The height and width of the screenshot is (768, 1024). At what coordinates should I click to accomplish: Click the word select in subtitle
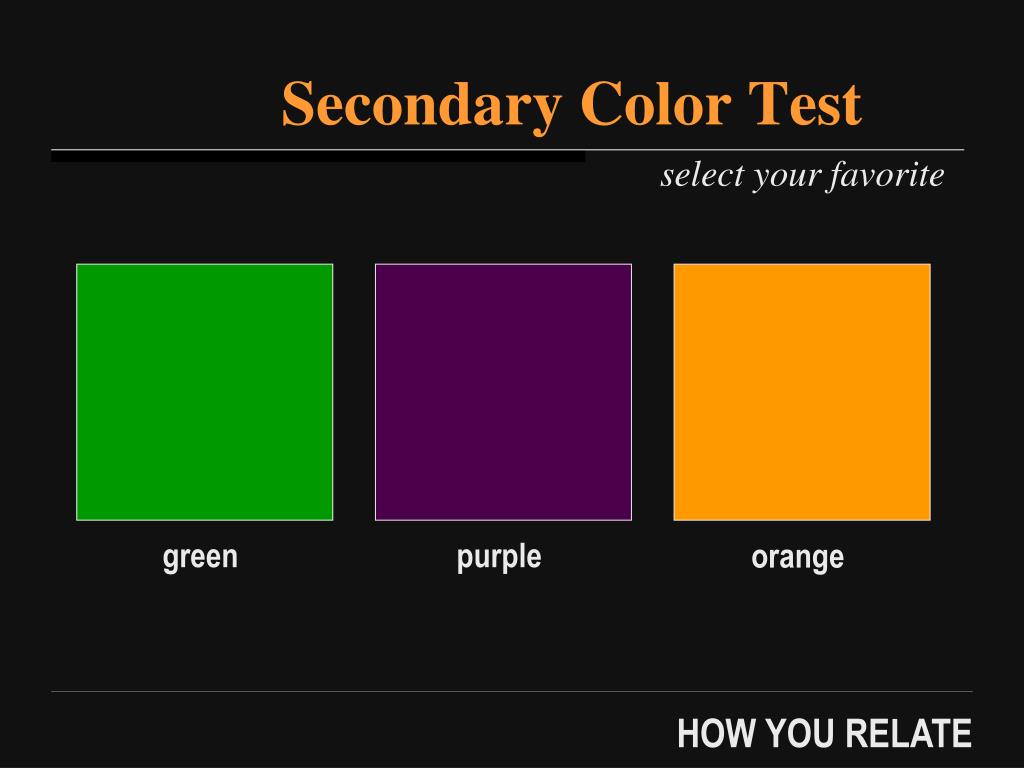(702, 175)
